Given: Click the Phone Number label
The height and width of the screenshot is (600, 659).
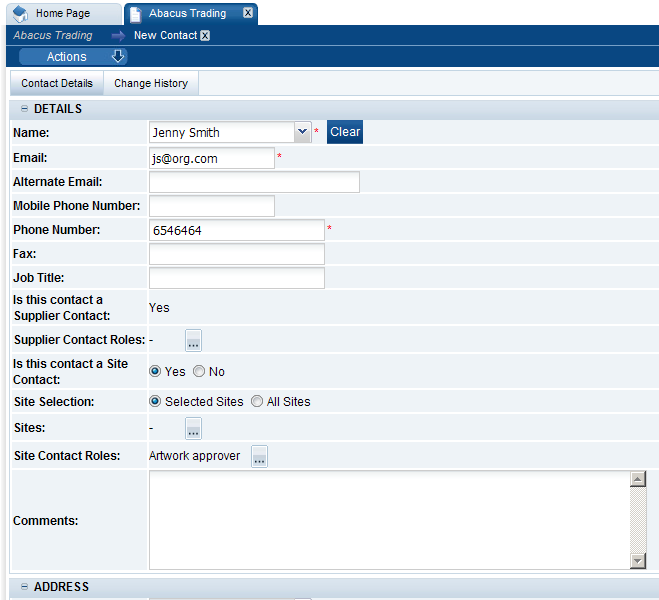Looking at the screenshot, I should (57, 230).
